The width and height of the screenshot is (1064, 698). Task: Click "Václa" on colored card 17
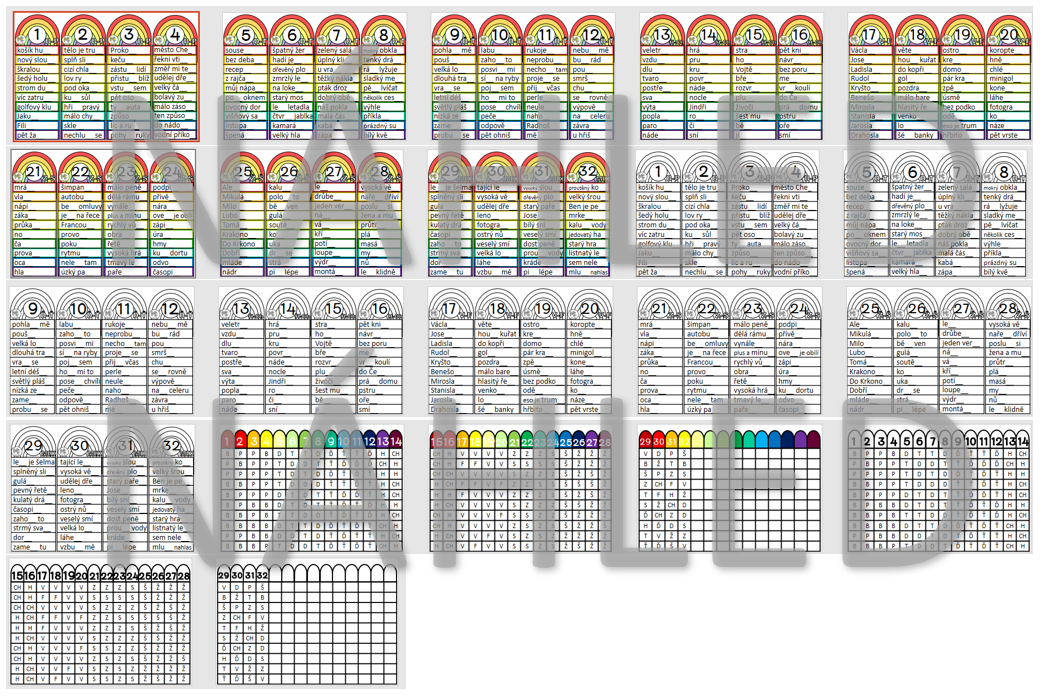(859, 50)
